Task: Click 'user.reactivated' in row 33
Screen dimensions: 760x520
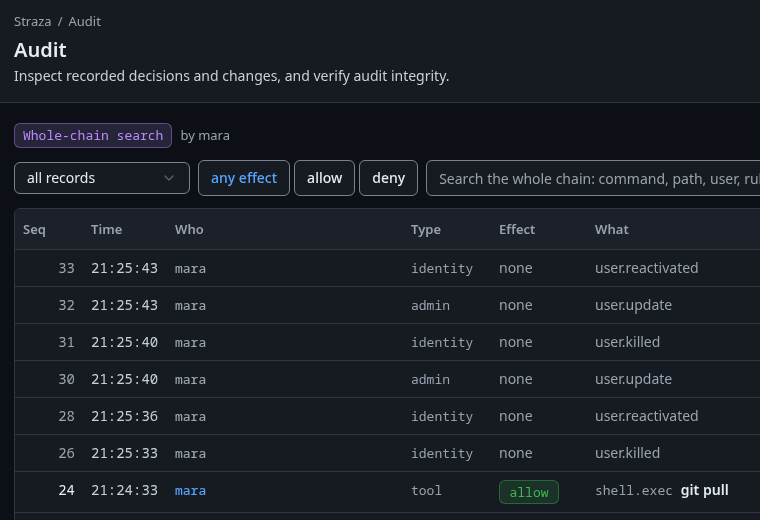Action: [647, 268]
